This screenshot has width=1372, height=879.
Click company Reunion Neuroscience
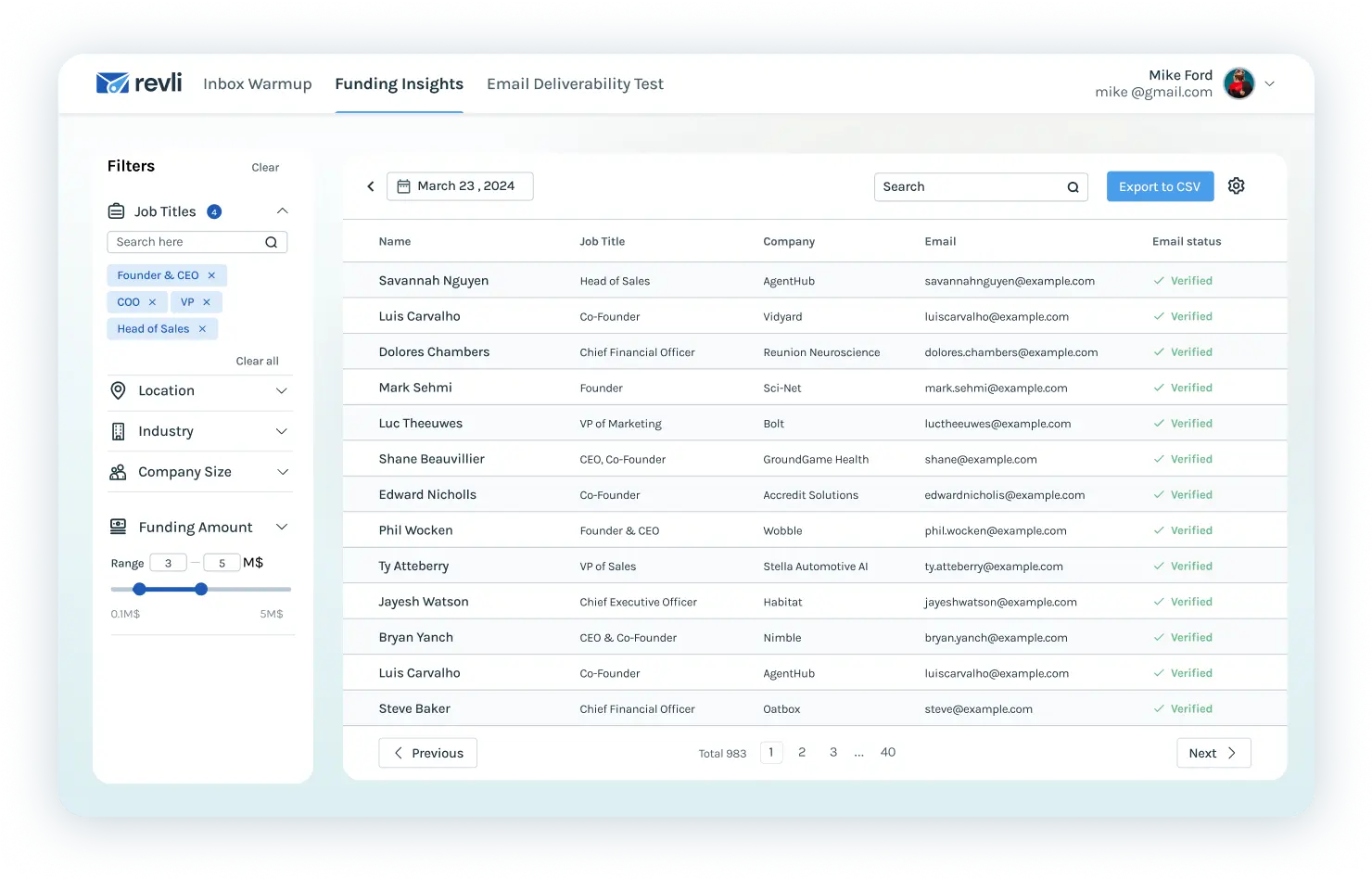click(821, 352)
